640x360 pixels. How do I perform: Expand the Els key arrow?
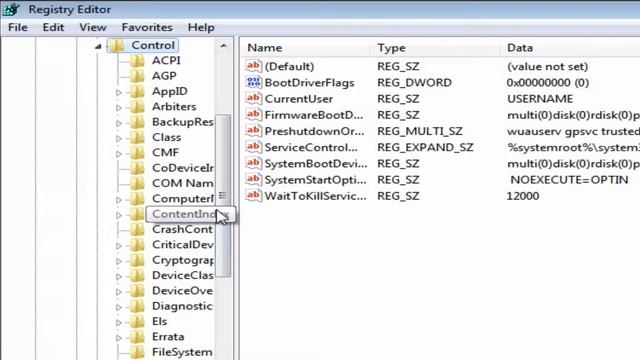click(x=119, y=322)
